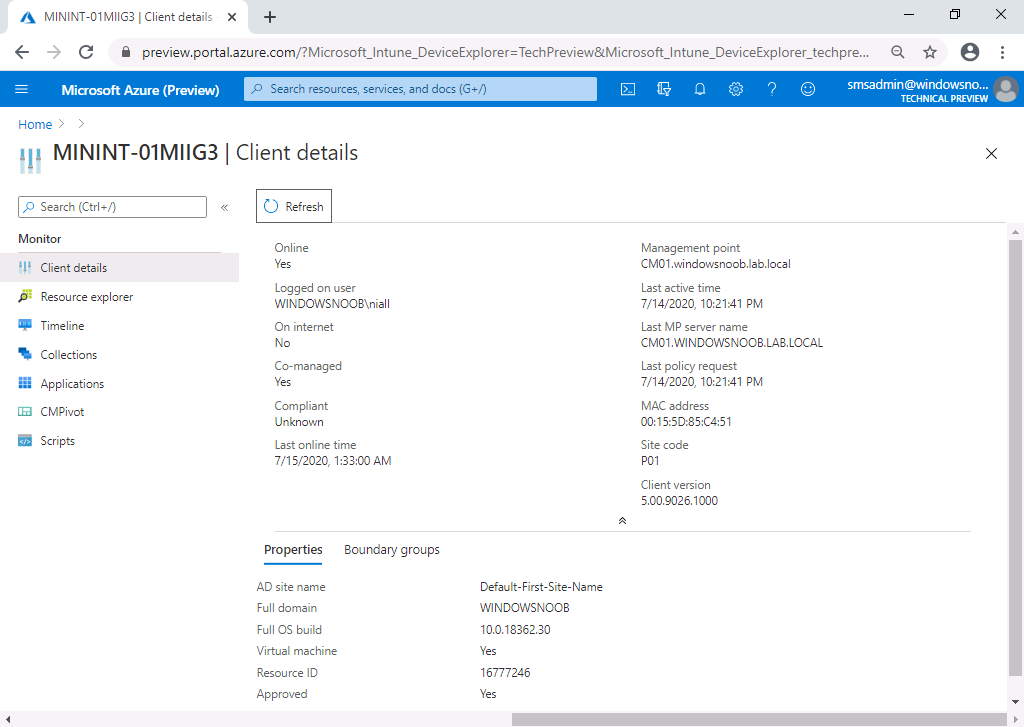The image size is (1024, 727).
Task: Click the CM01.windowsnoob.lab.local management point value
Action: 715,264
